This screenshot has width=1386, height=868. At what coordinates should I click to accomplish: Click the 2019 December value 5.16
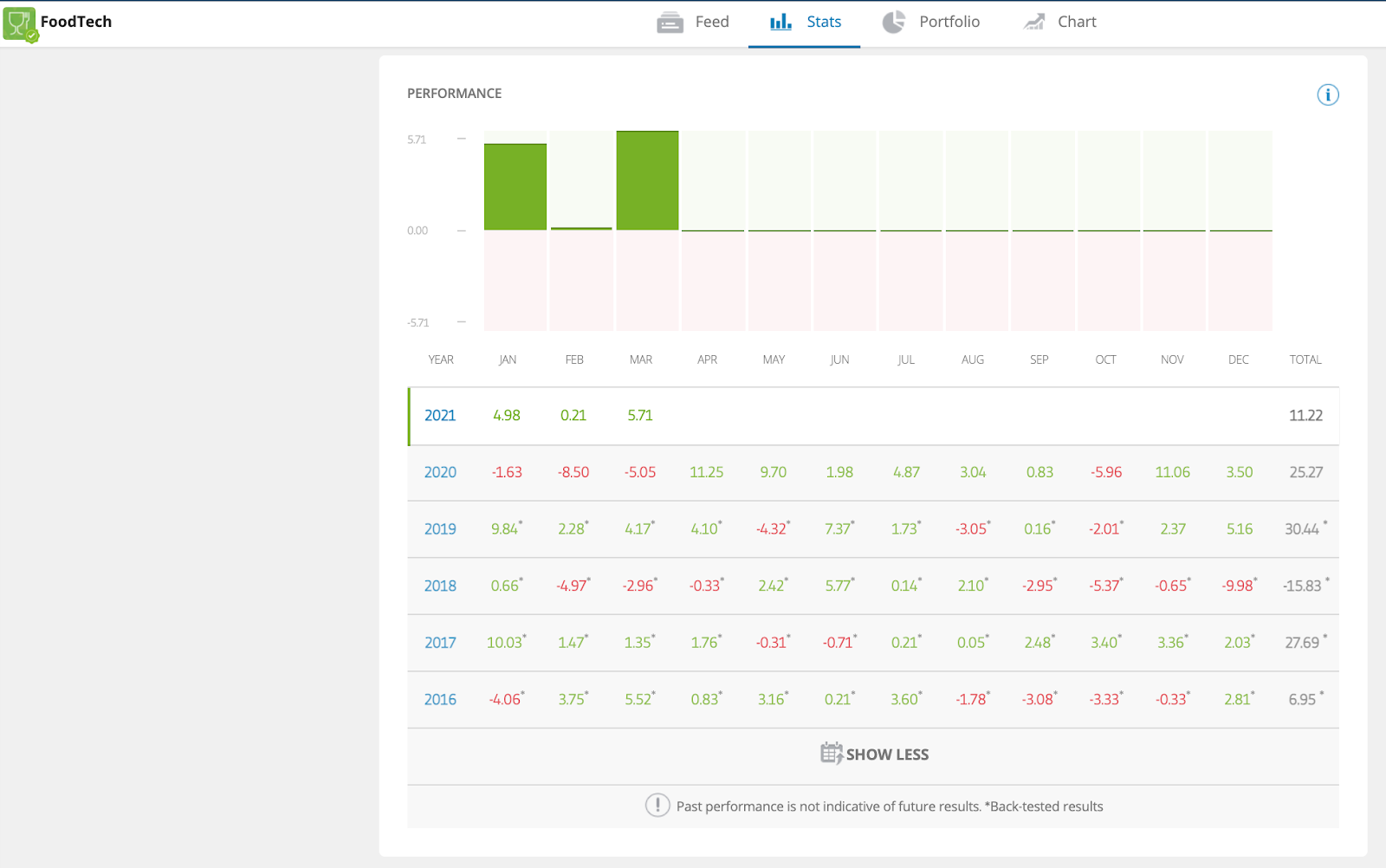coord(1240,529)
